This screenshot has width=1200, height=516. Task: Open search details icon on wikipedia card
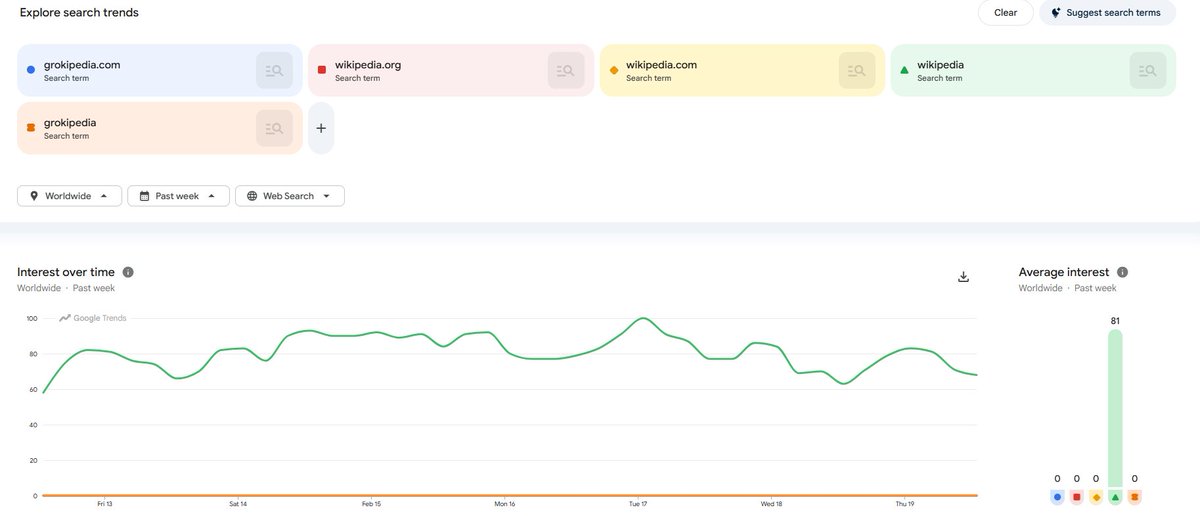tap(1148, 71)
